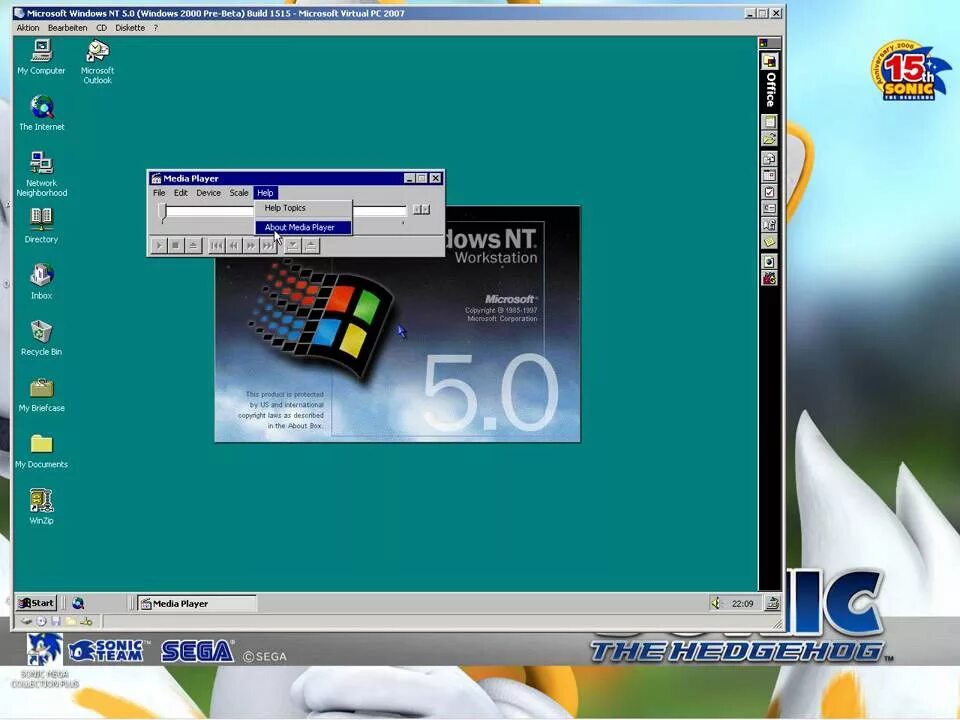Image resolution: width=960 pixels, height=720 pixels.
Task: Open the ? help menu in Virtual PC
Action: click(156, 28)
